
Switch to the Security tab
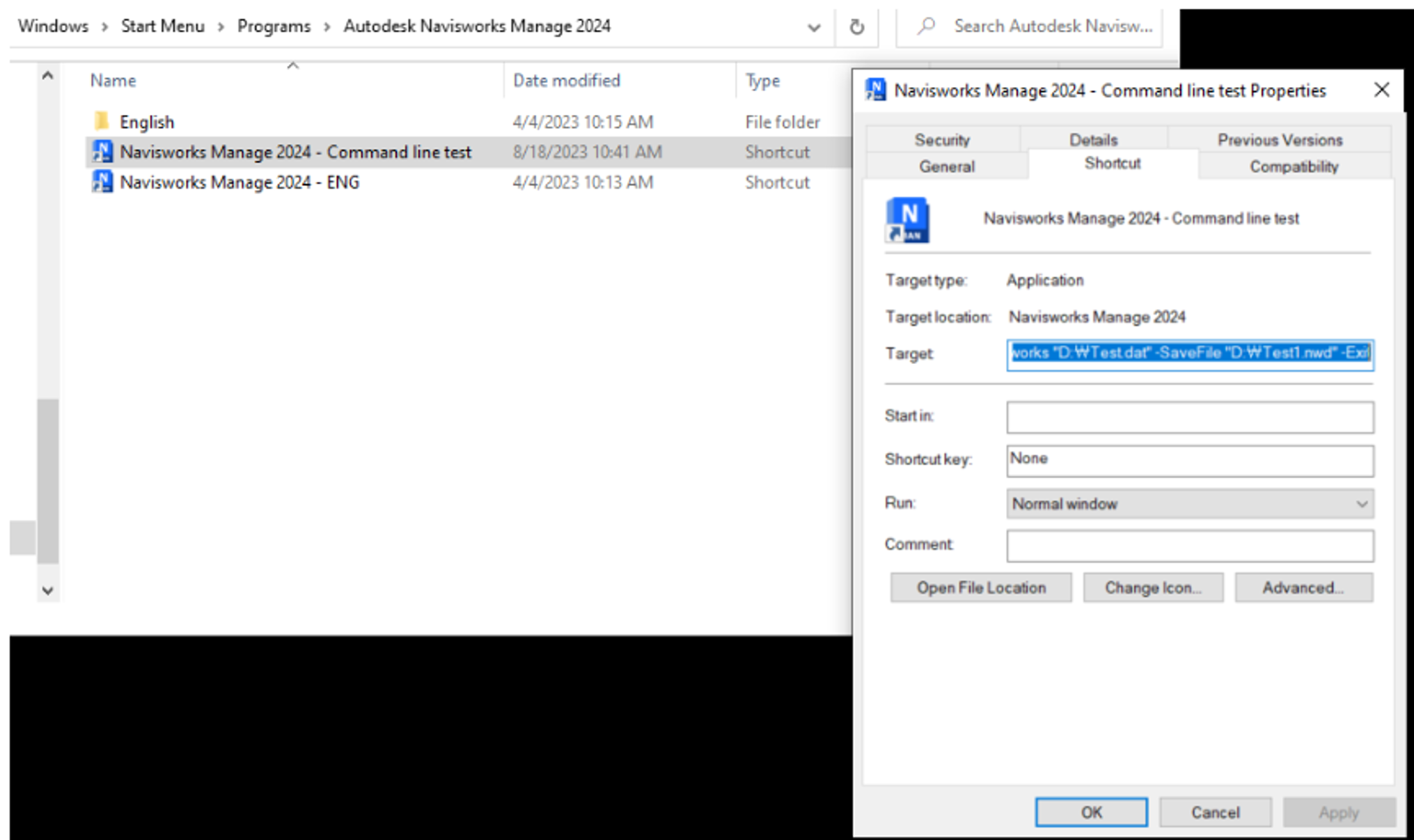pyautogui.click(x=941, y=140)
